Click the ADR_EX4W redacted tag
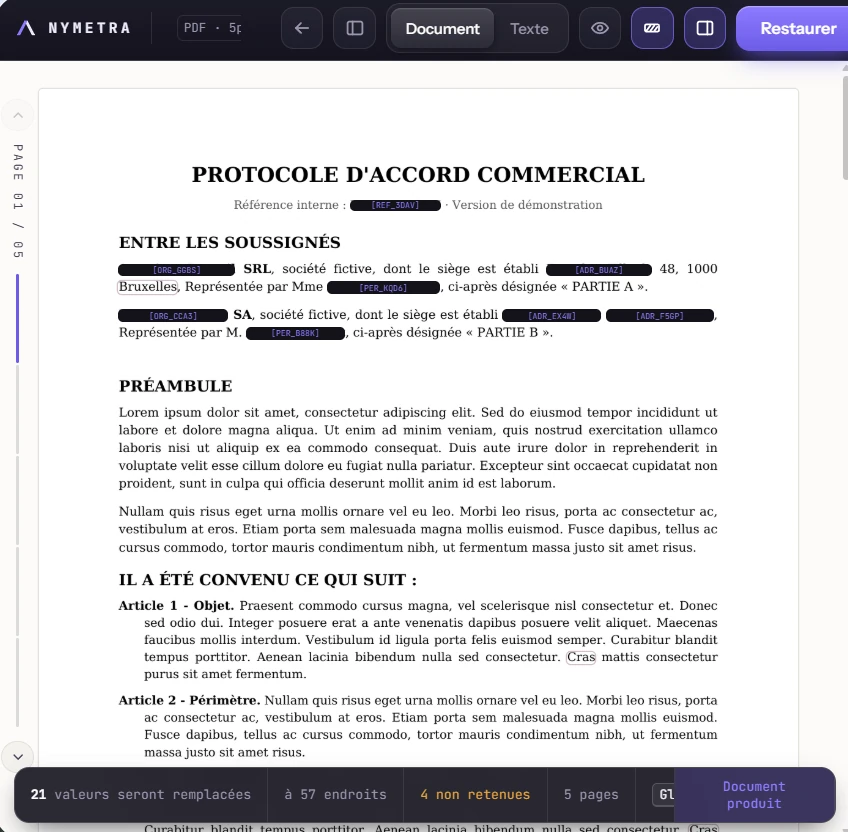The height and width of the screenshot is (832, 848). (552, 315)
